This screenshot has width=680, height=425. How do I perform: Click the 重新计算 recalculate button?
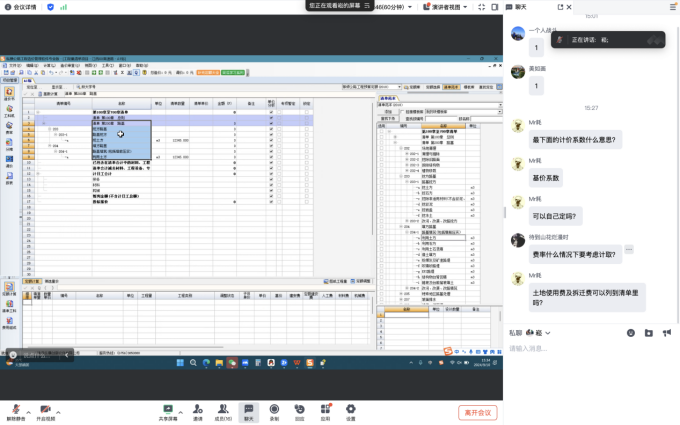(x=48, y=94)
